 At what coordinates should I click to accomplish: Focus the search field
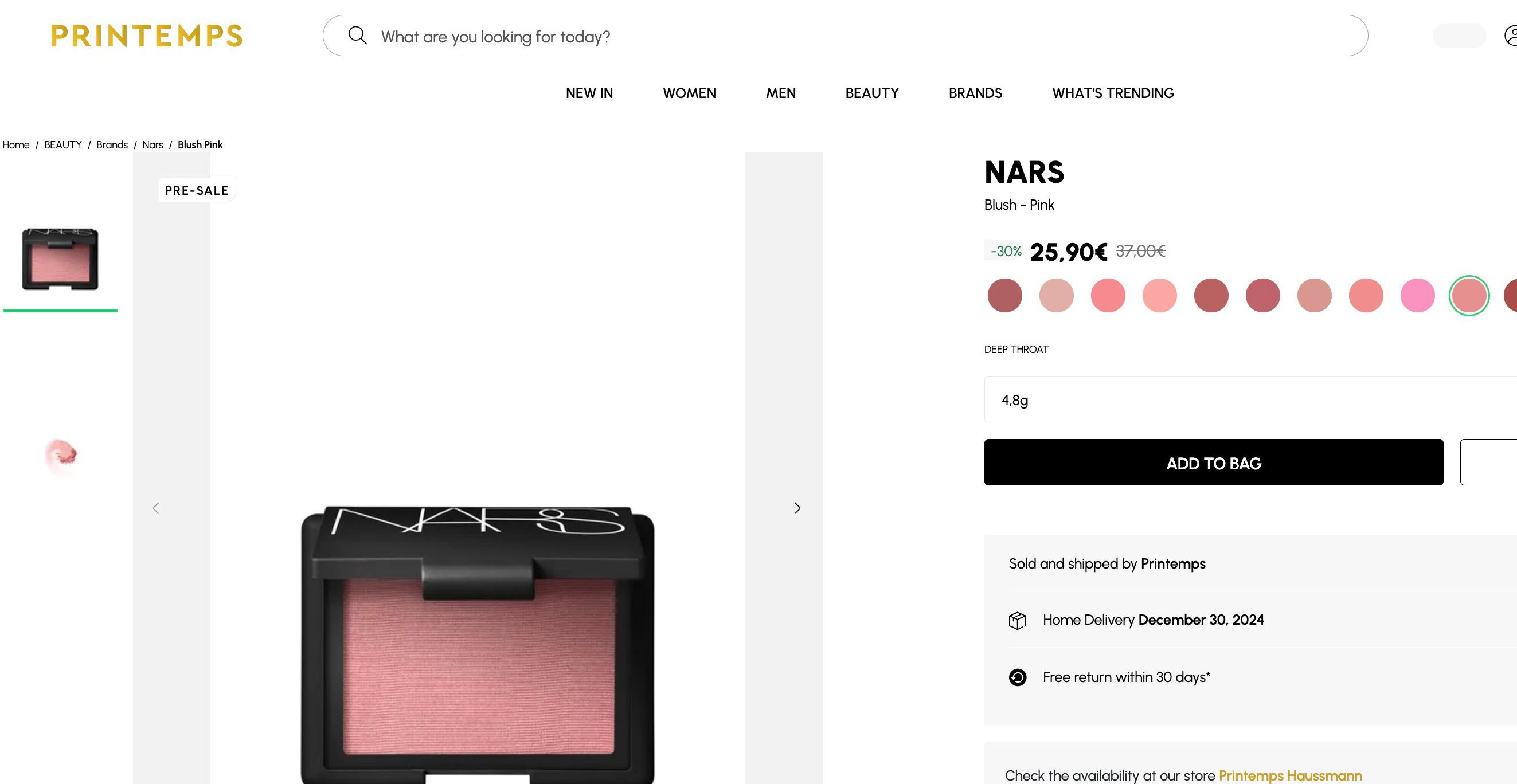(845, 36)
